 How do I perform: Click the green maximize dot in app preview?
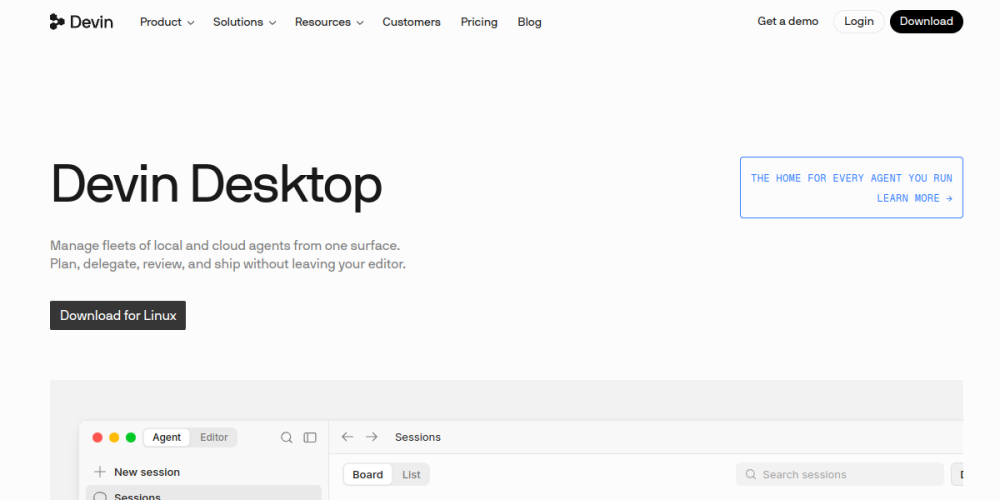coord(131,438)
